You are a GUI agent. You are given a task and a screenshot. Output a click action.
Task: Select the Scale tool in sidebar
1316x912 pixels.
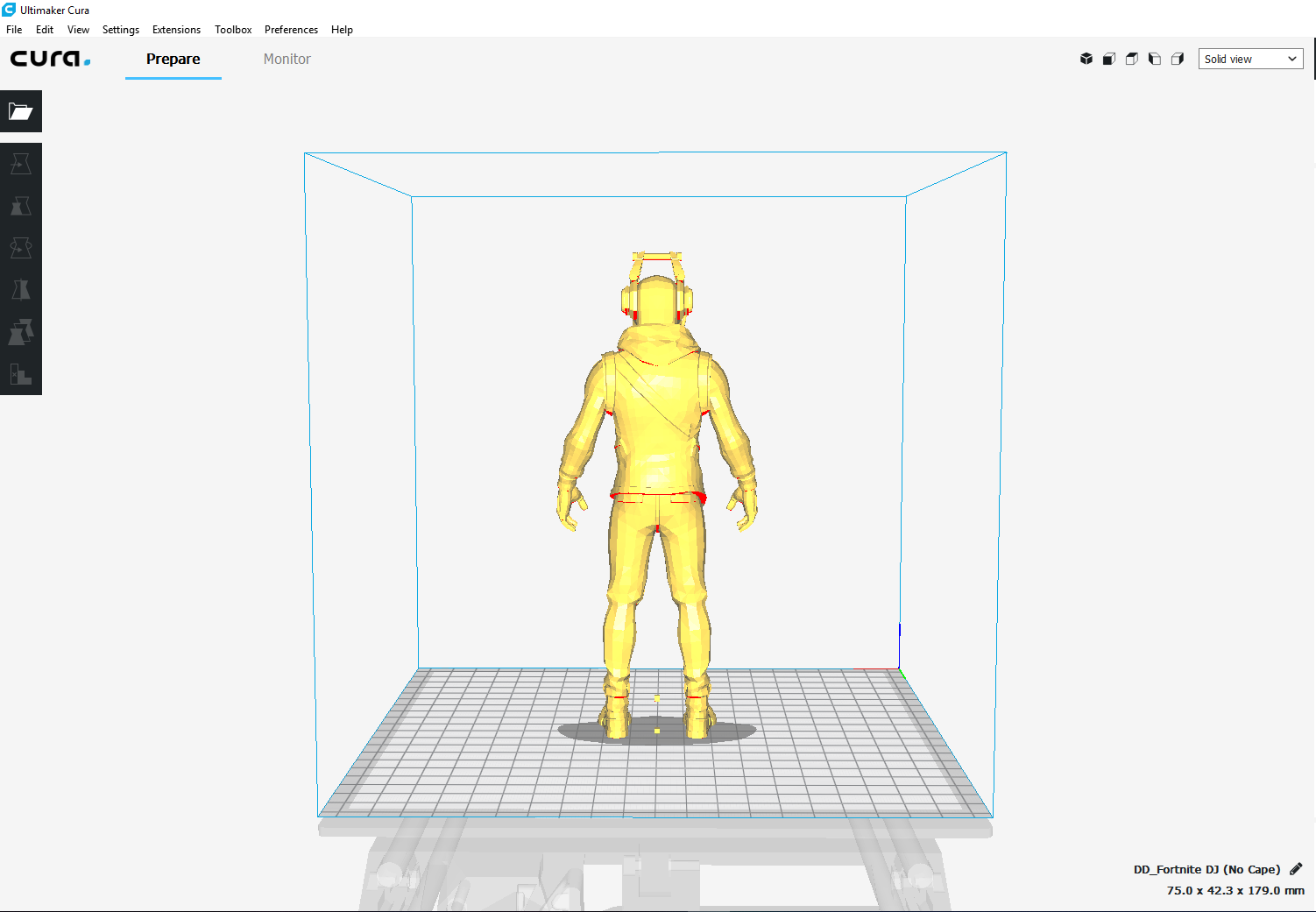pyautogui.click(x=21, y=206)
